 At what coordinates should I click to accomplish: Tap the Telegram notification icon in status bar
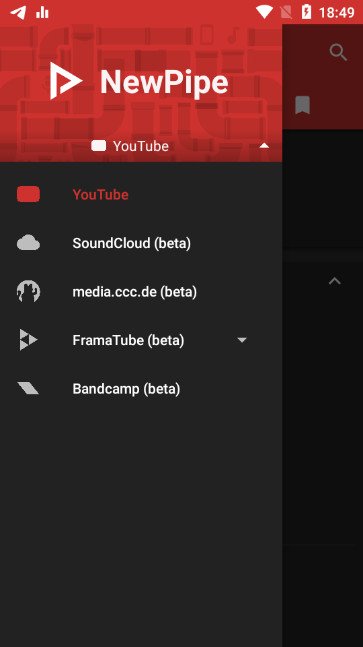[18, 12]
